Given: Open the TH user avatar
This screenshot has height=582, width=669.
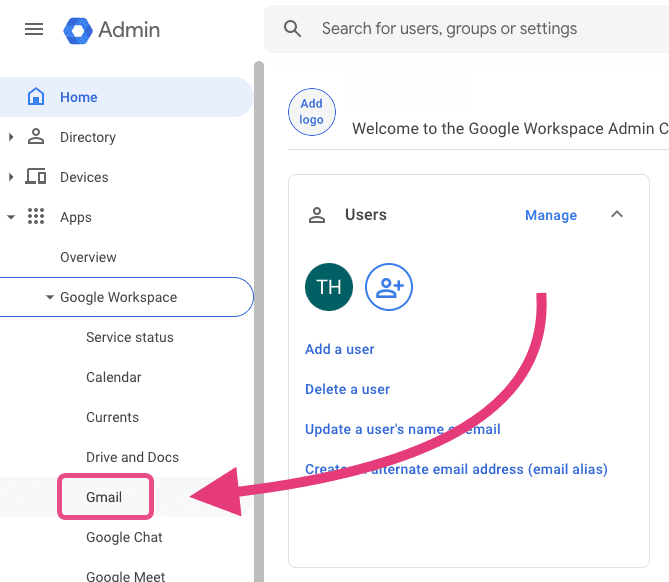Looking at the screenshot, I should coord(329,287).
